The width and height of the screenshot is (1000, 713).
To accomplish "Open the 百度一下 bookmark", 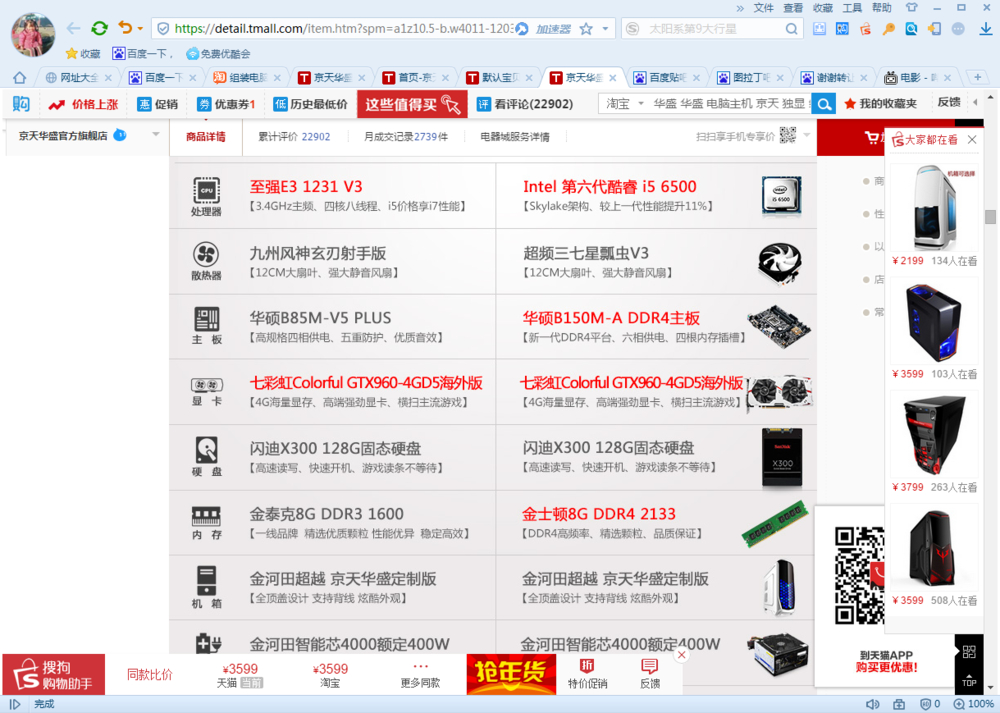I will click(x=141, y=54).
